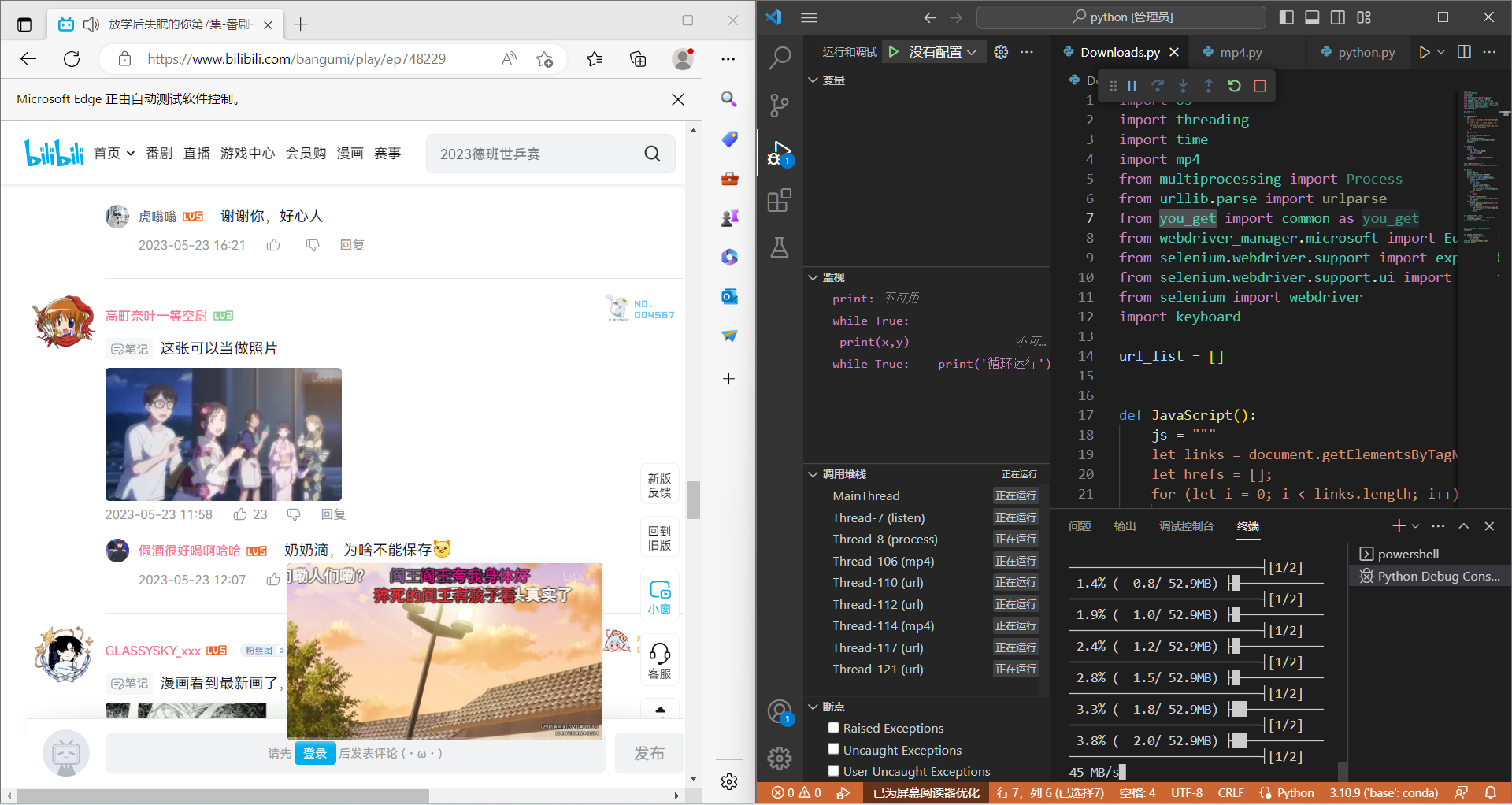1512x805 pixels.
Task: Click the 登录 login button on bilibili
Action: [x=315, y=753]
